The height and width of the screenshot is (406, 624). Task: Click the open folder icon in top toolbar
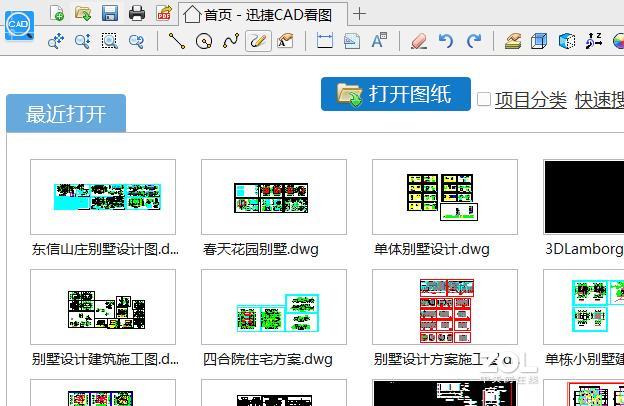pos(83,13)
